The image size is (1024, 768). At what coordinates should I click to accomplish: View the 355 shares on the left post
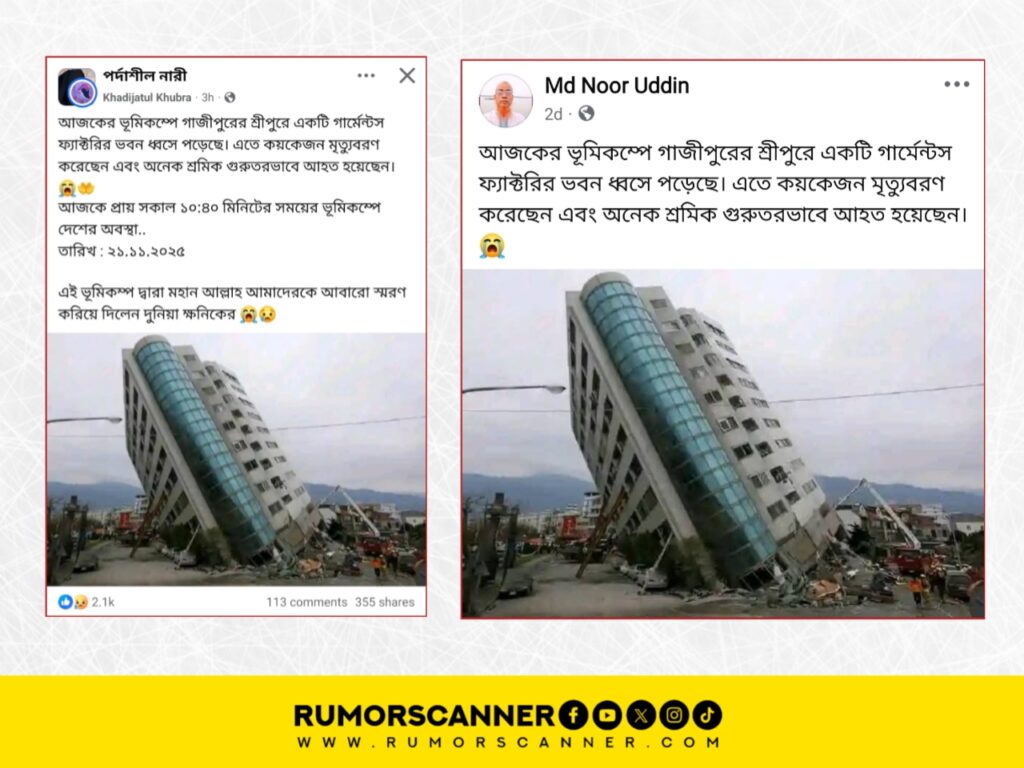tap(385, 602)
